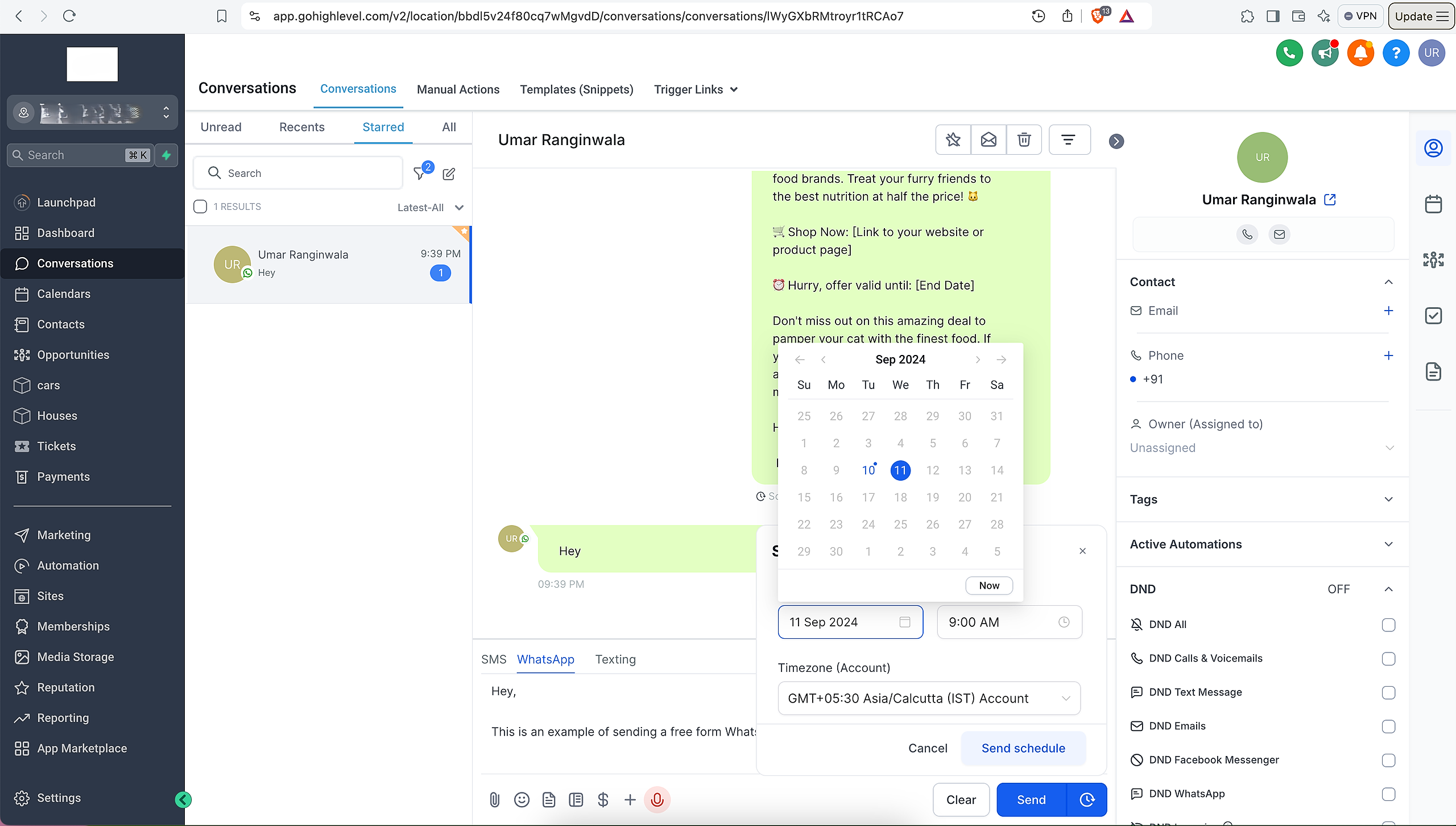Image resolution: width=1456 pixels, height=826 pixels.
Task: Switch to the Unread tab
Action: (x=221, y=127)
